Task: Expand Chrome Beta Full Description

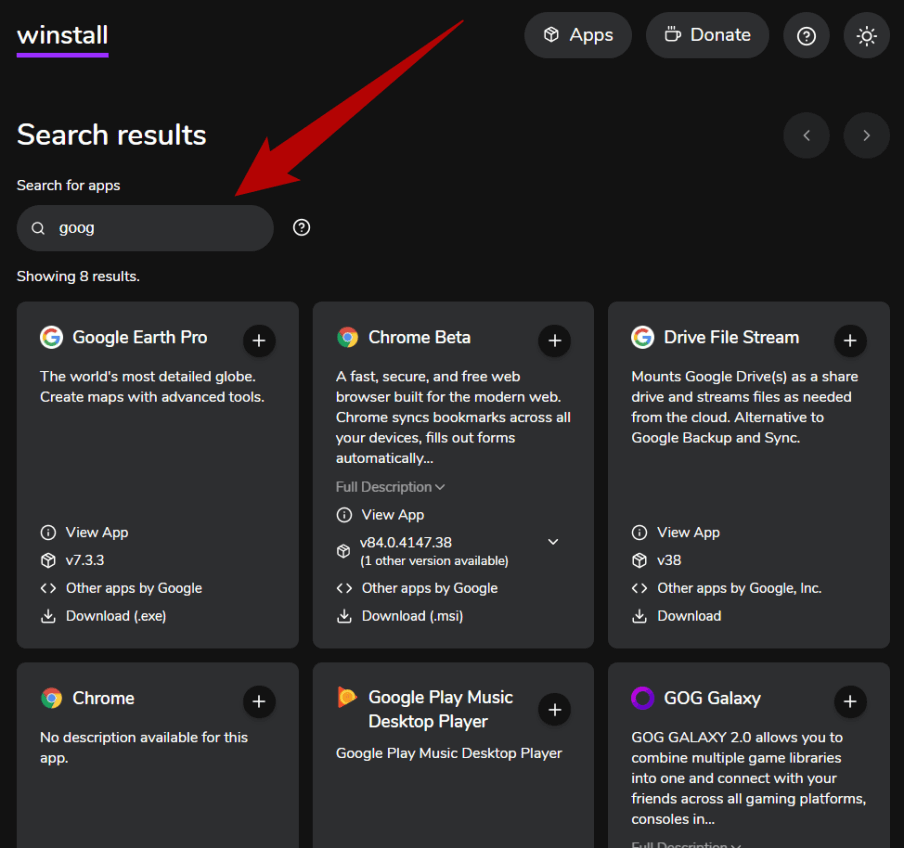Action: click(x=390, y=487)
